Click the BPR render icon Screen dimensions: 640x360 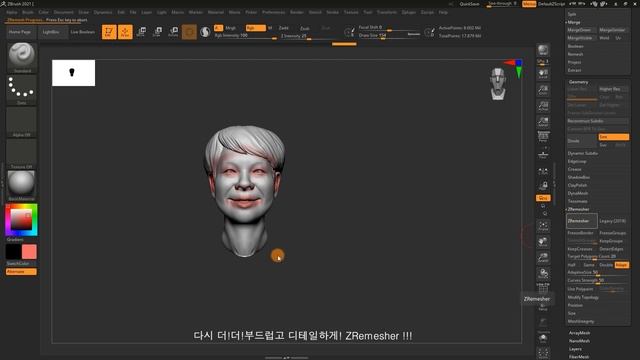(543, 50)
